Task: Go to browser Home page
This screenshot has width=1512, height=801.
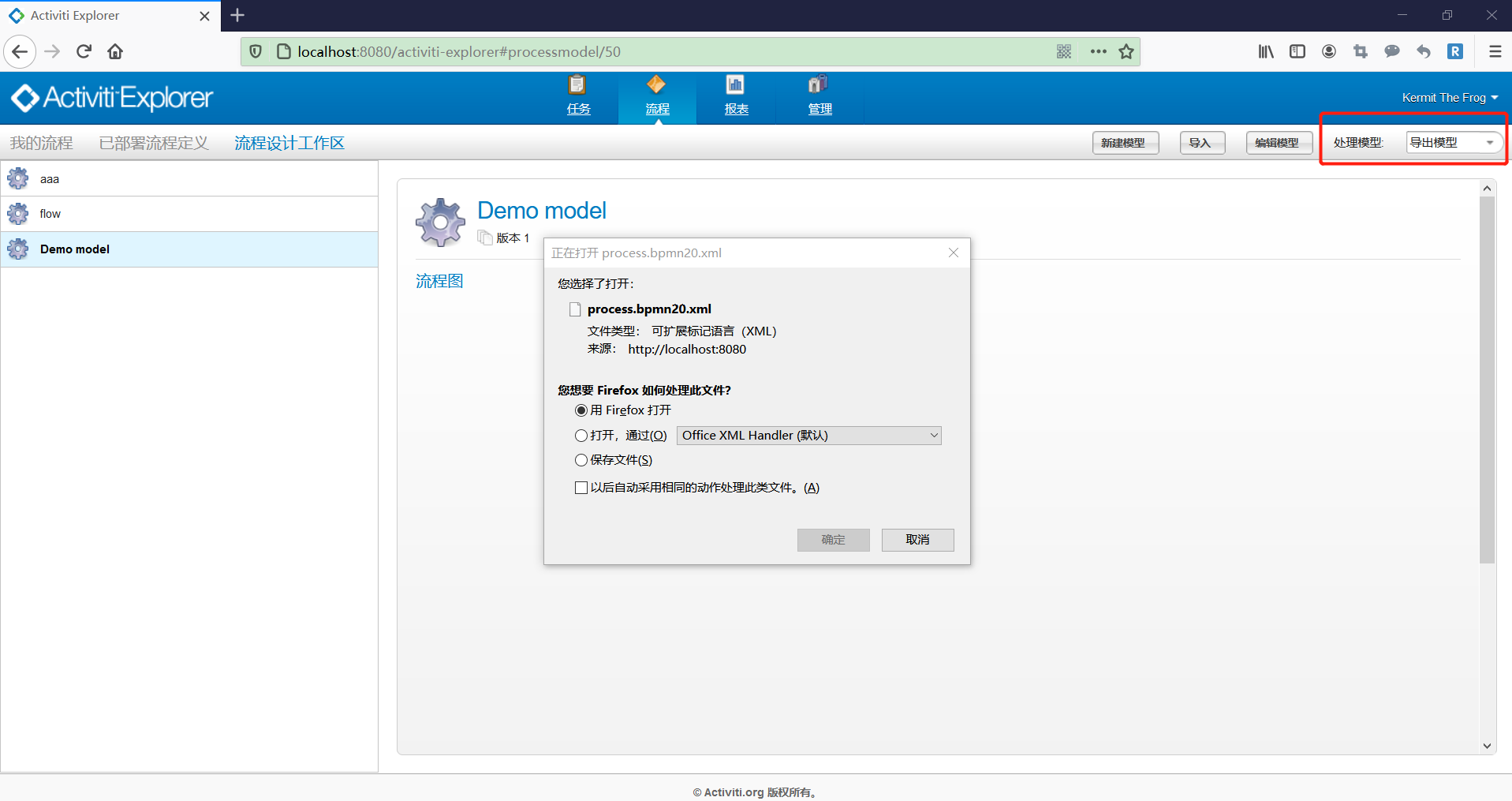Action: point(115,51)
